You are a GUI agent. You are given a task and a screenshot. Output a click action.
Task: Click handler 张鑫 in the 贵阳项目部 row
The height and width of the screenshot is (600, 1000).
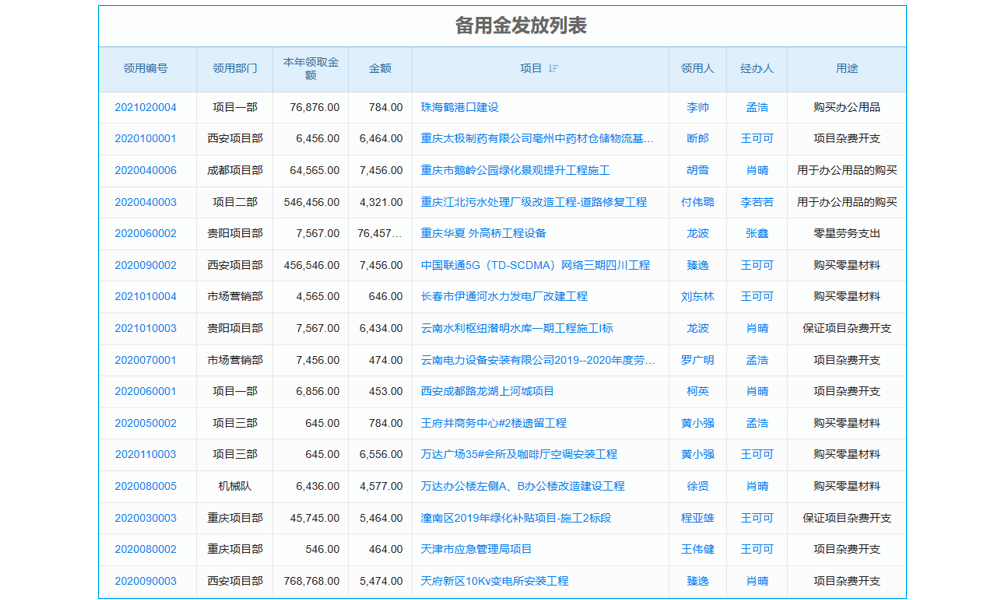(x=754, y=233)
